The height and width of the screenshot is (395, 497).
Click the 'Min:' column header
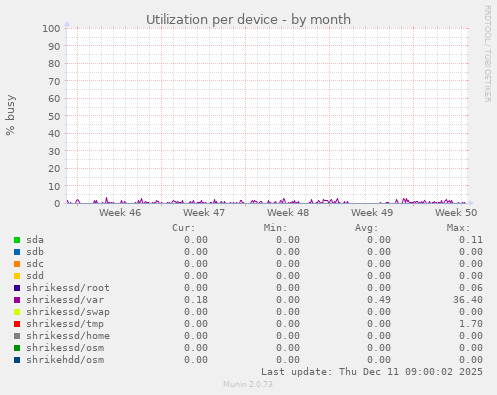(275, 228)
